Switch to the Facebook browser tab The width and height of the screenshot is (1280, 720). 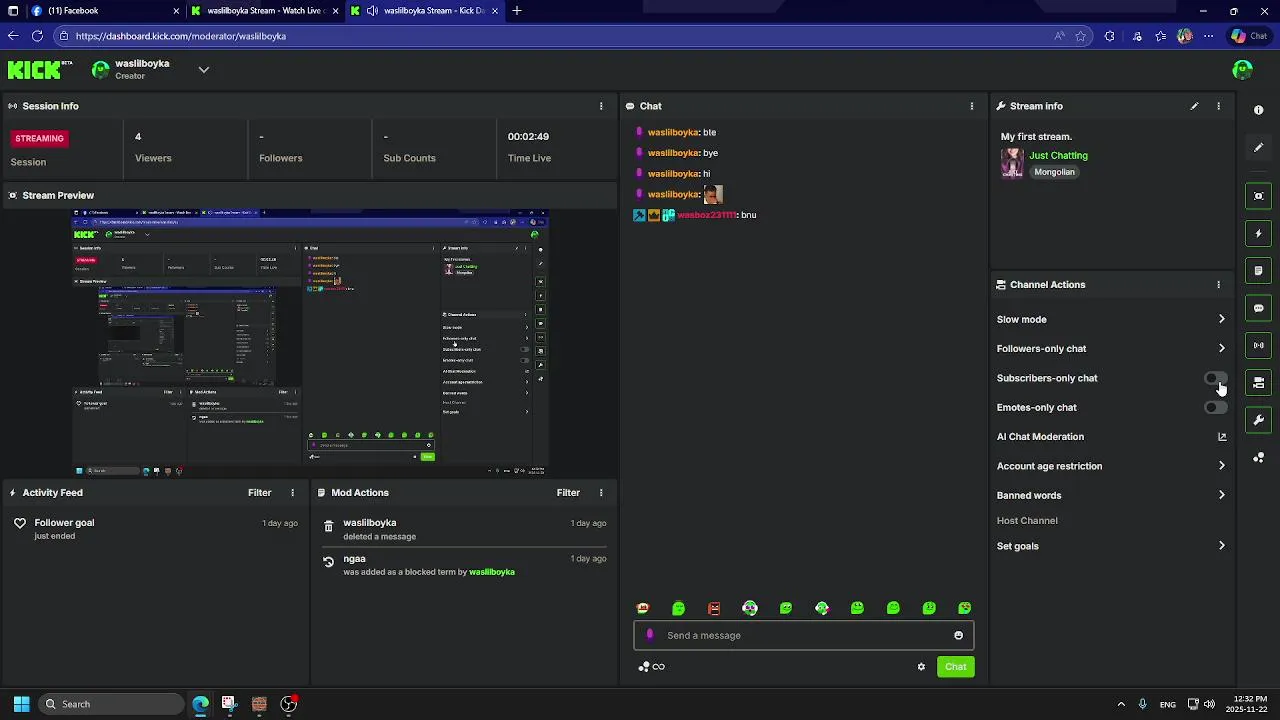click(105, 11)
